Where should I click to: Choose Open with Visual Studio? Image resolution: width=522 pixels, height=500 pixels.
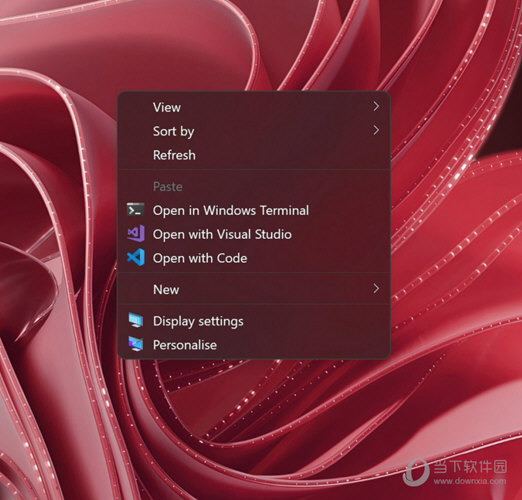point(254,234)
